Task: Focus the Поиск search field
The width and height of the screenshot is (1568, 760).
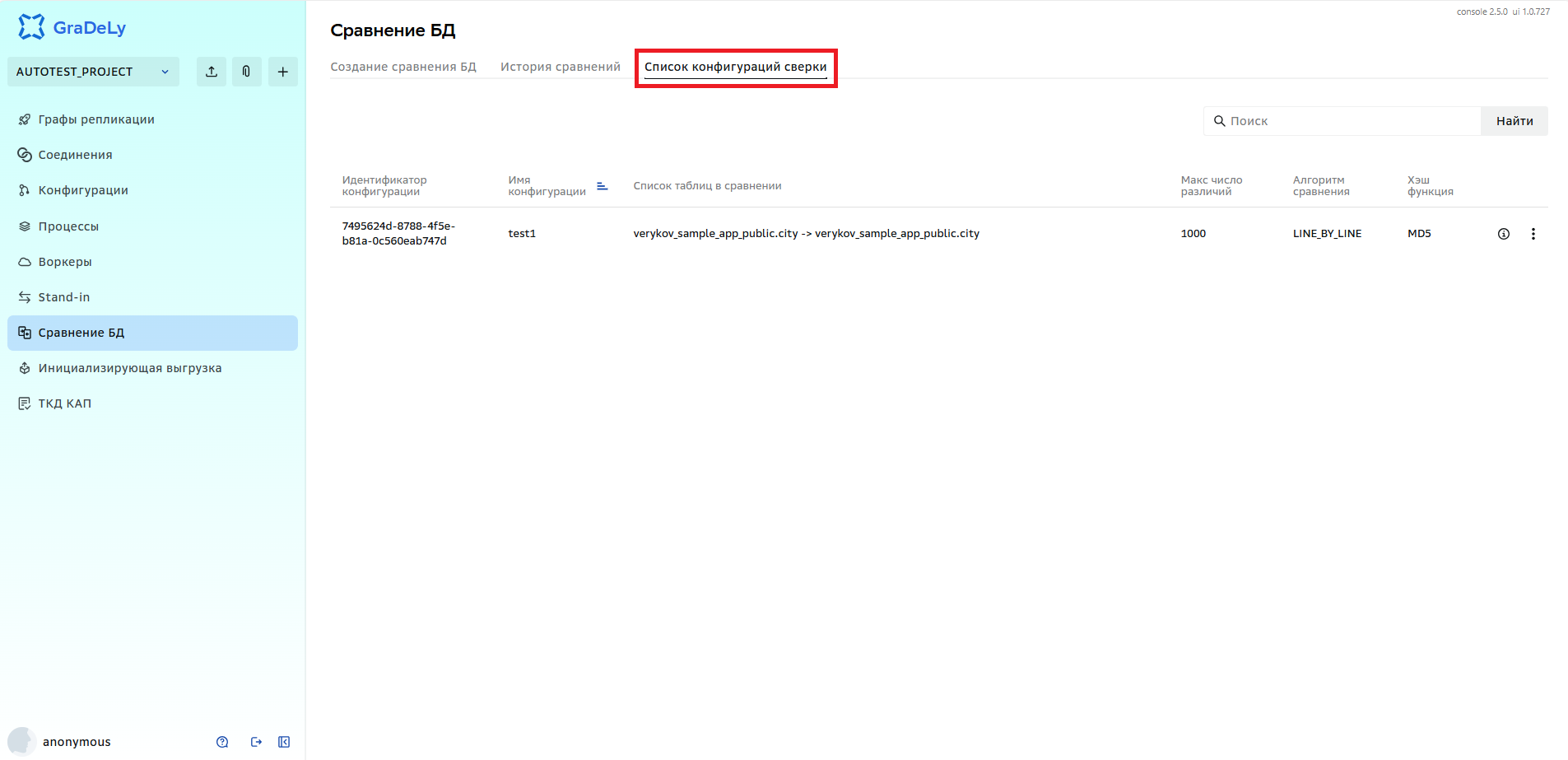Action: 1342,121
